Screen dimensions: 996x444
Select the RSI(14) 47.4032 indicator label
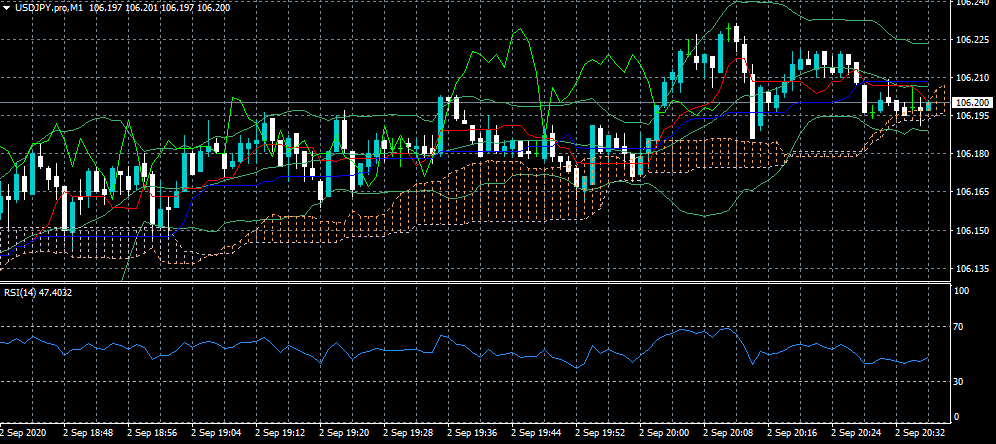point(40,293)
